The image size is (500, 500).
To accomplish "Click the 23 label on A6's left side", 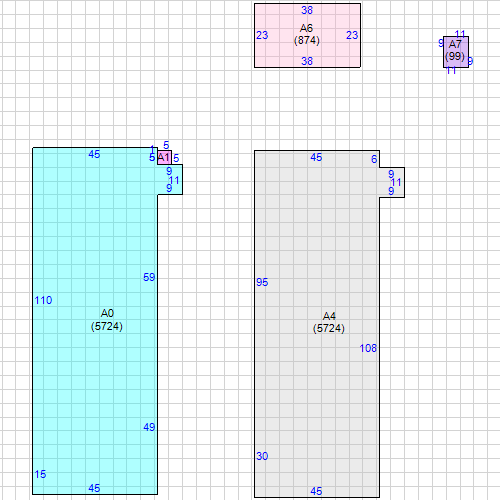I will point(262,35).
